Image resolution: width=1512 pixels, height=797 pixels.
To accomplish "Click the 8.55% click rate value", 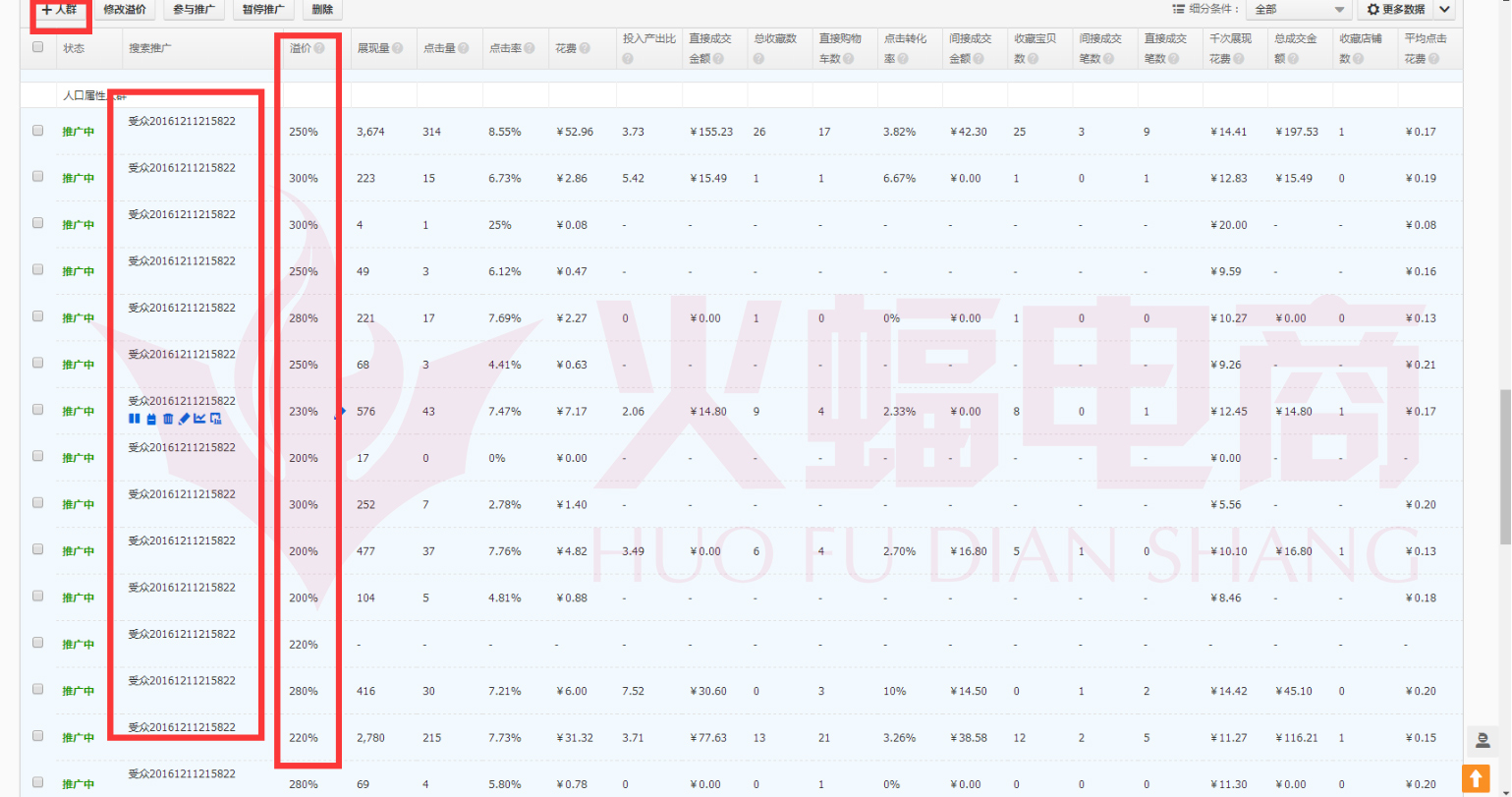I will click(x=505, y=132).
